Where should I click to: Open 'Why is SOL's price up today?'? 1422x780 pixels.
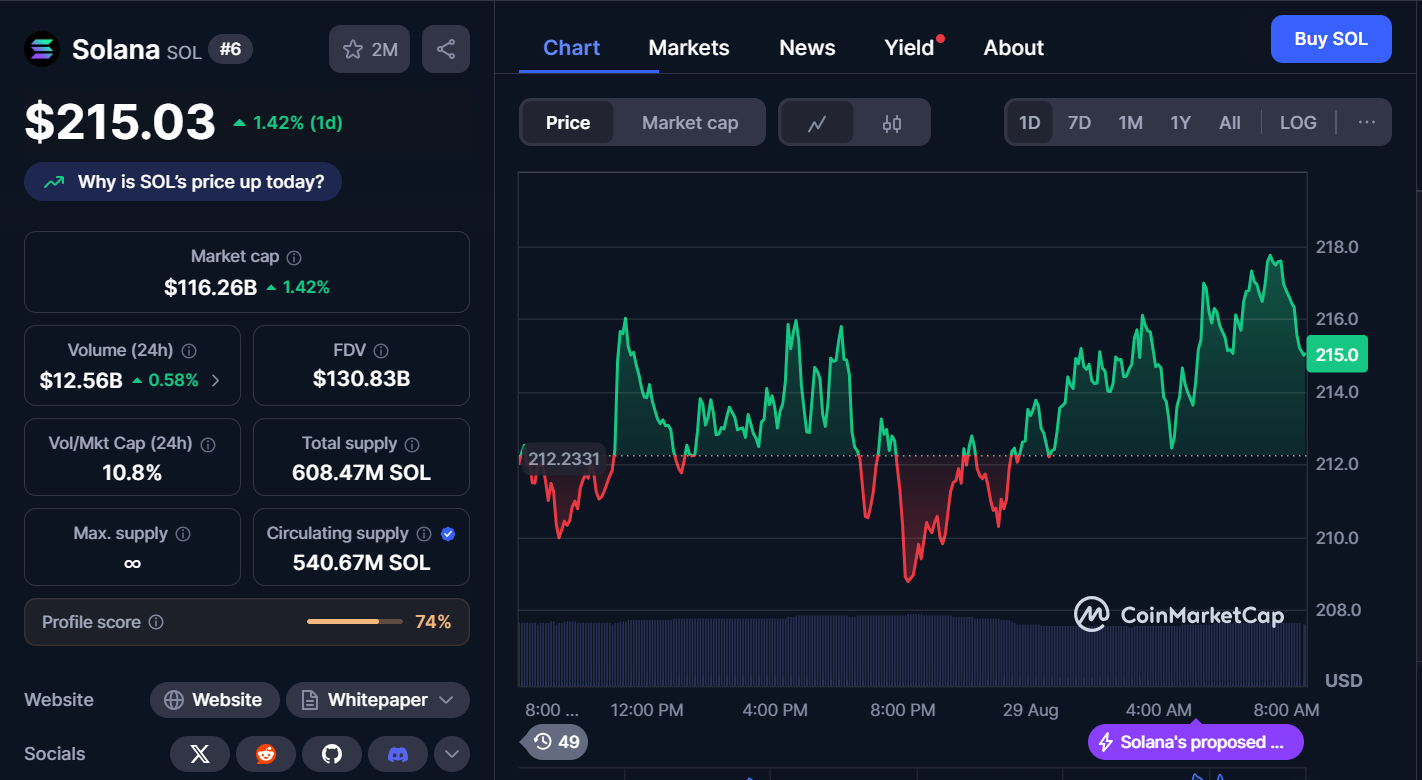pyautogui.click(x=183, y=182)
